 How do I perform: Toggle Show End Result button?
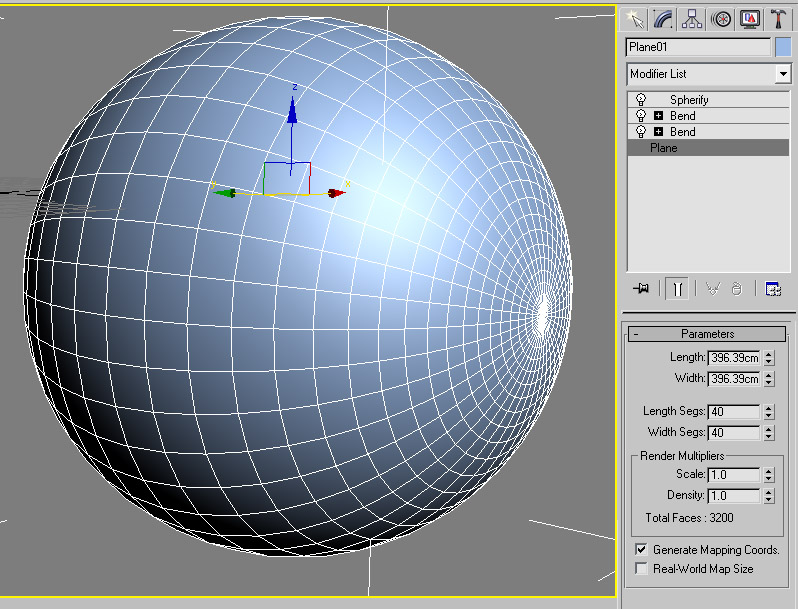tap(677, 288)
